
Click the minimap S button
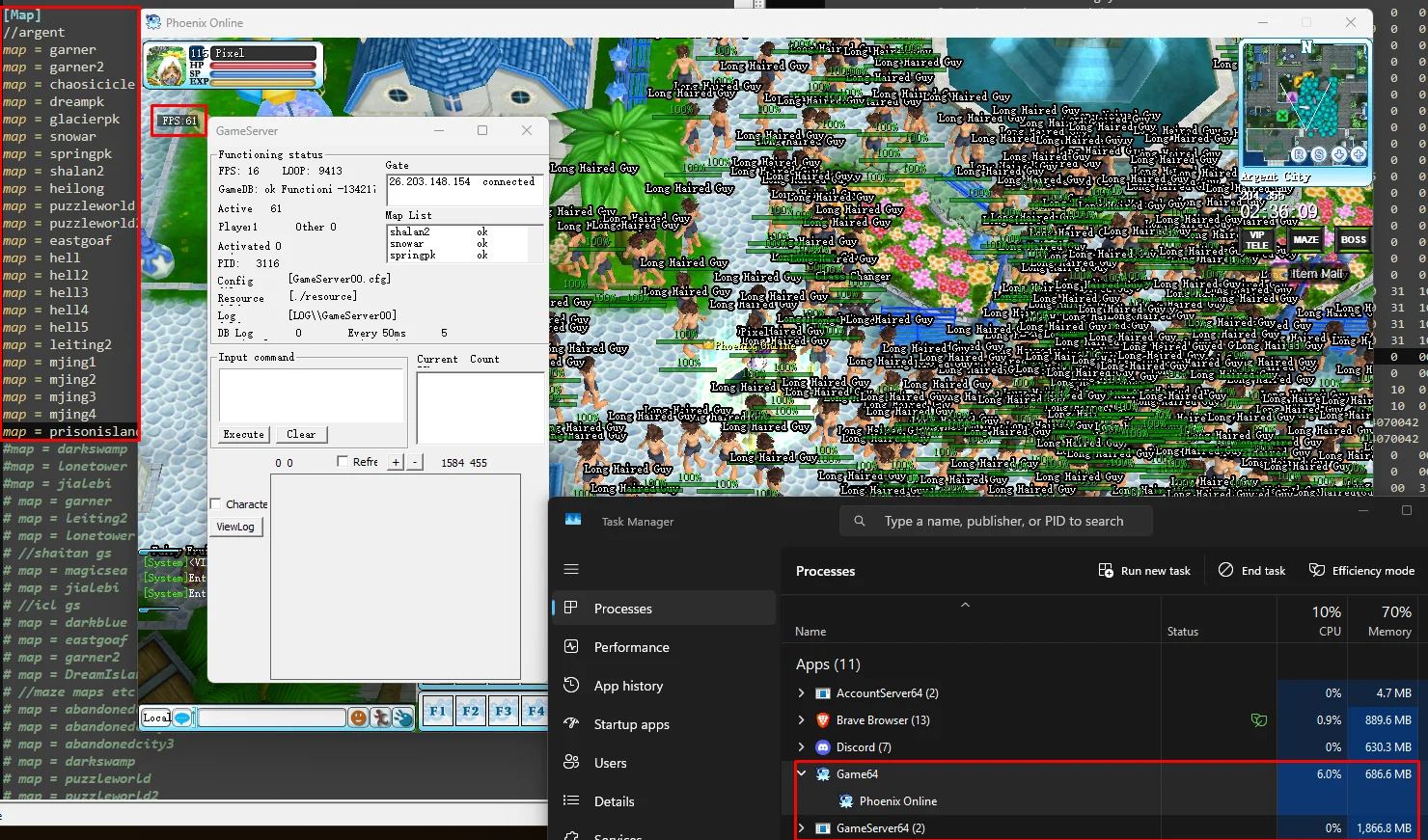tap(1319, 154)
